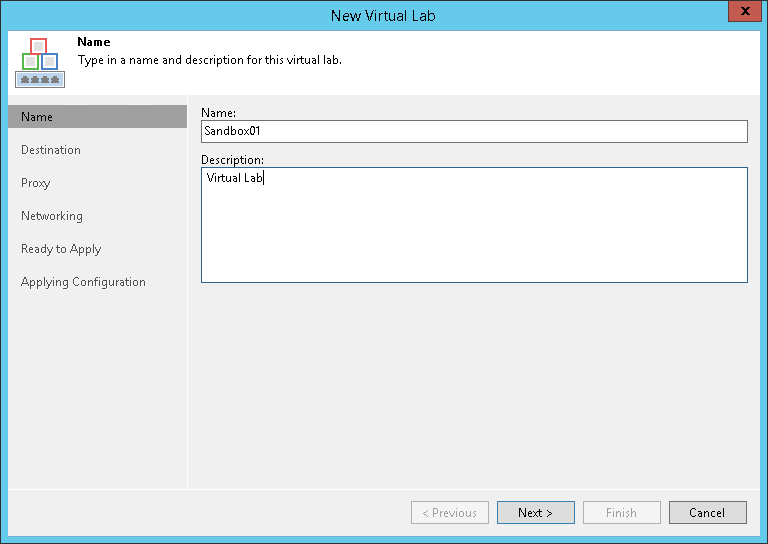Open the Proxy wizard step
Viewport: 768px width, 544px height.
[x=36, y=183]
